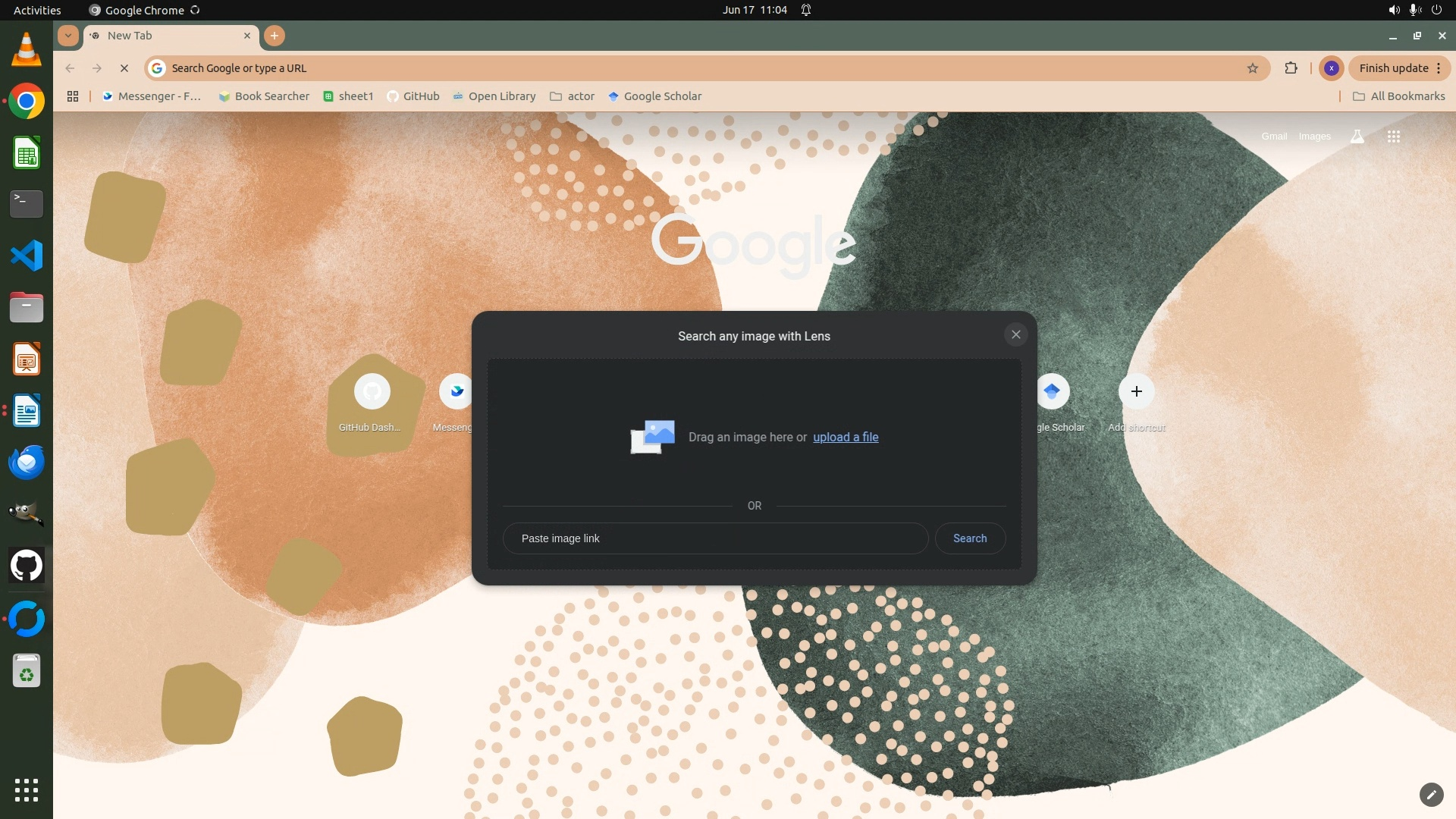Open the All Bookmarks folder
1456x819 pixels.
pos(1398,96)
